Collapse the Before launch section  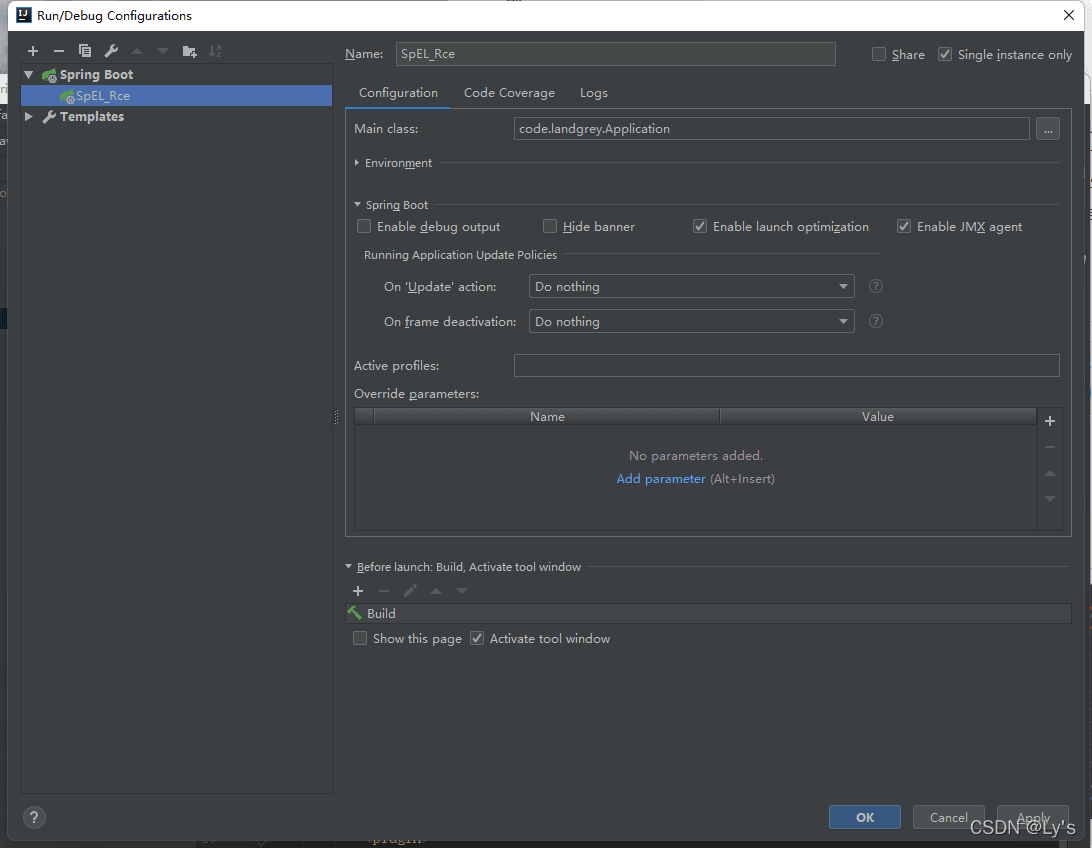[x=349, y=567]
